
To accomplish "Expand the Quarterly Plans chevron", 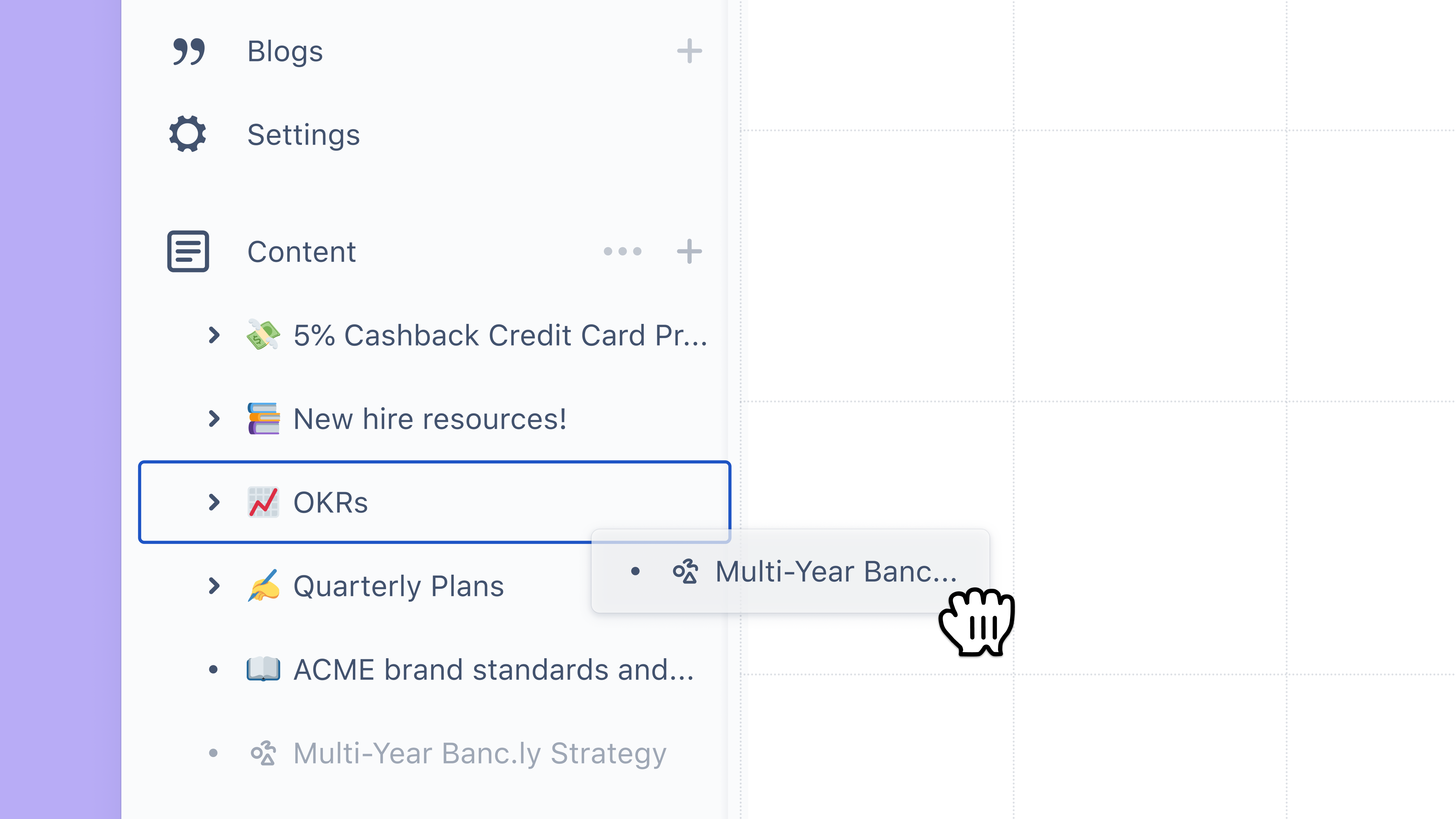I will [x=214, y=585].
